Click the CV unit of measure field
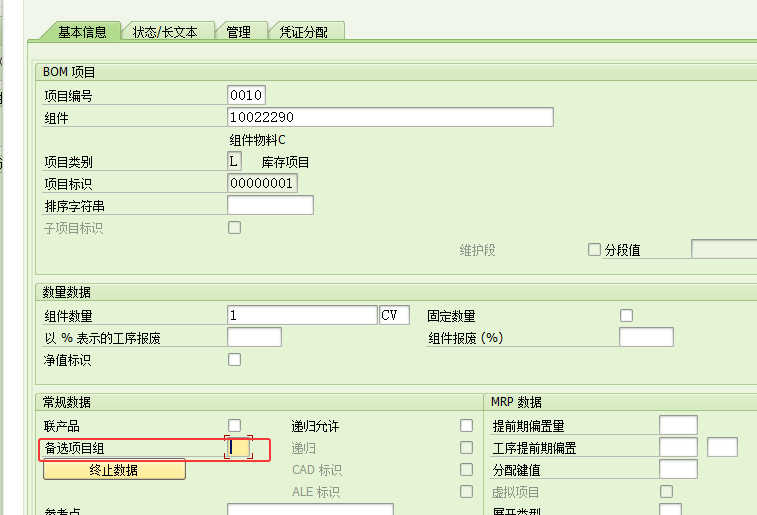757x515 pixels. point(394,315)
